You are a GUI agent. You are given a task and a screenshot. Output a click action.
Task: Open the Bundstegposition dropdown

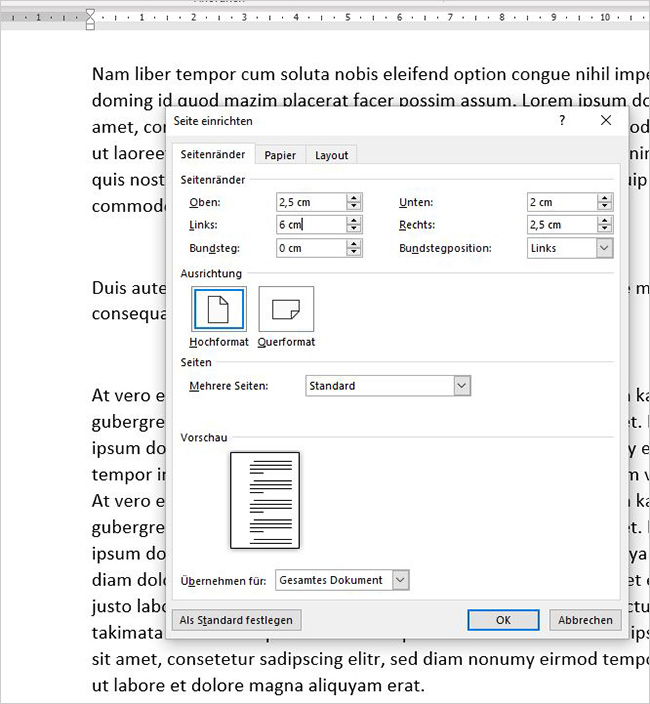tap(604, 248)
